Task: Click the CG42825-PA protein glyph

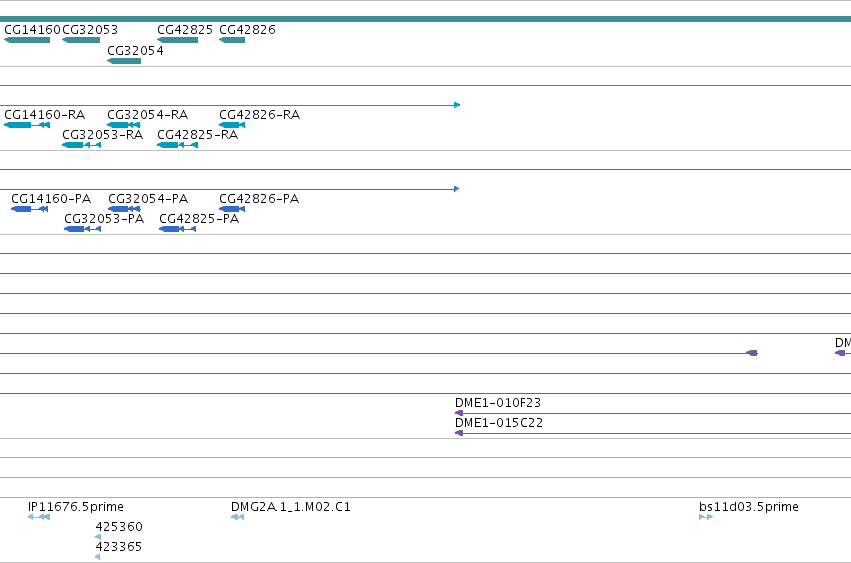Action: pos(177,229)
